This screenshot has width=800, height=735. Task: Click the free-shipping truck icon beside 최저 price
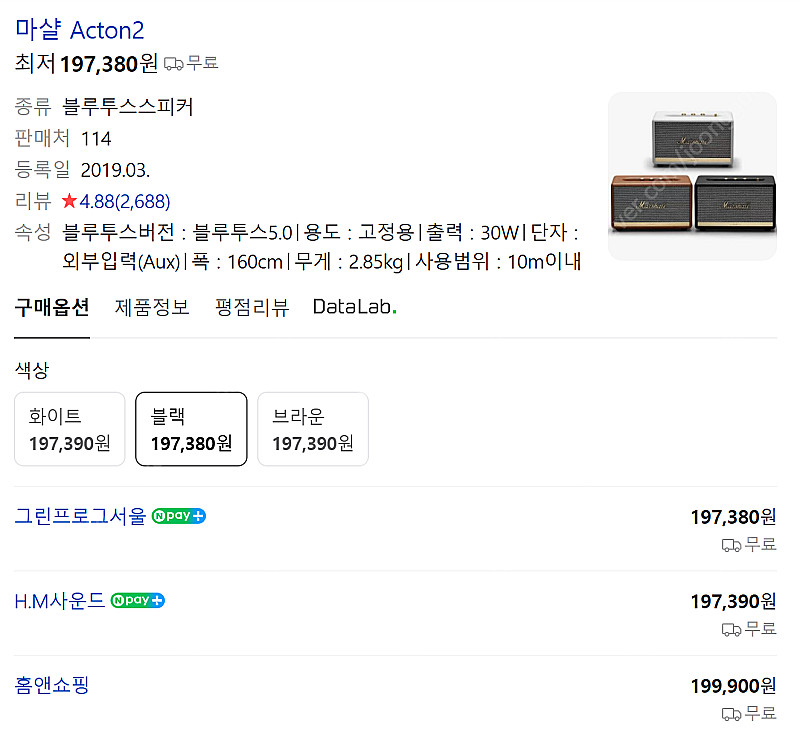pyautogui.click(x=173, y=63)
